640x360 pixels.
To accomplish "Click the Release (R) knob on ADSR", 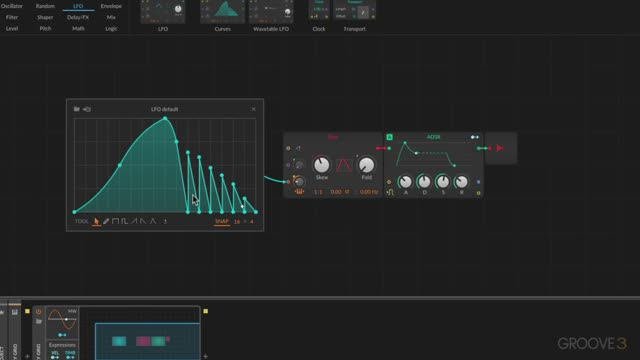I will point(461,182).
